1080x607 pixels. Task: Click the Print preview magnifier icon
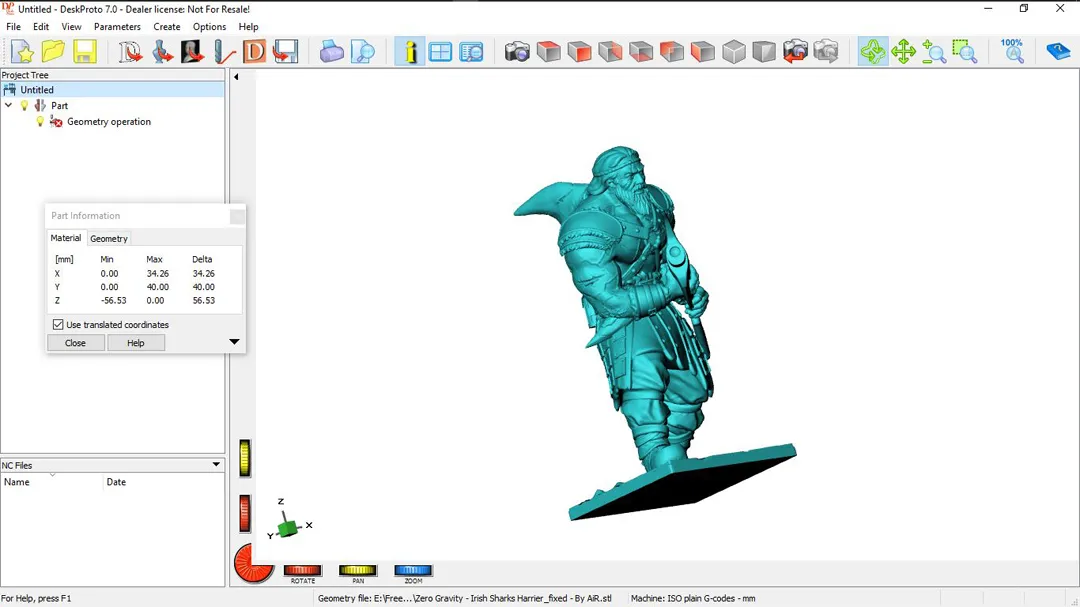coord(363,52)
